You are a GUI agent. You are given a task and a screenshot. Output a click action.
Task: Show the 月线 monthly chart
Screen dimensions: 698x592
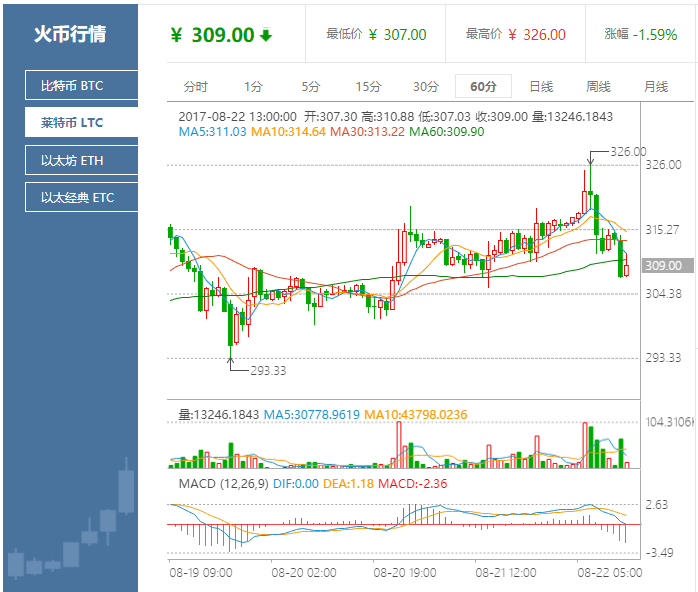(656, 86)
